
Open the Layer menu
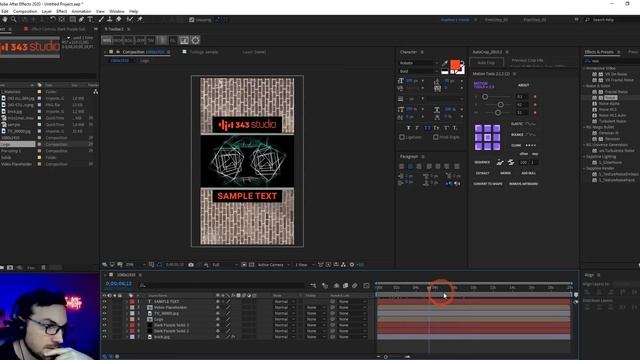point(47,11)
